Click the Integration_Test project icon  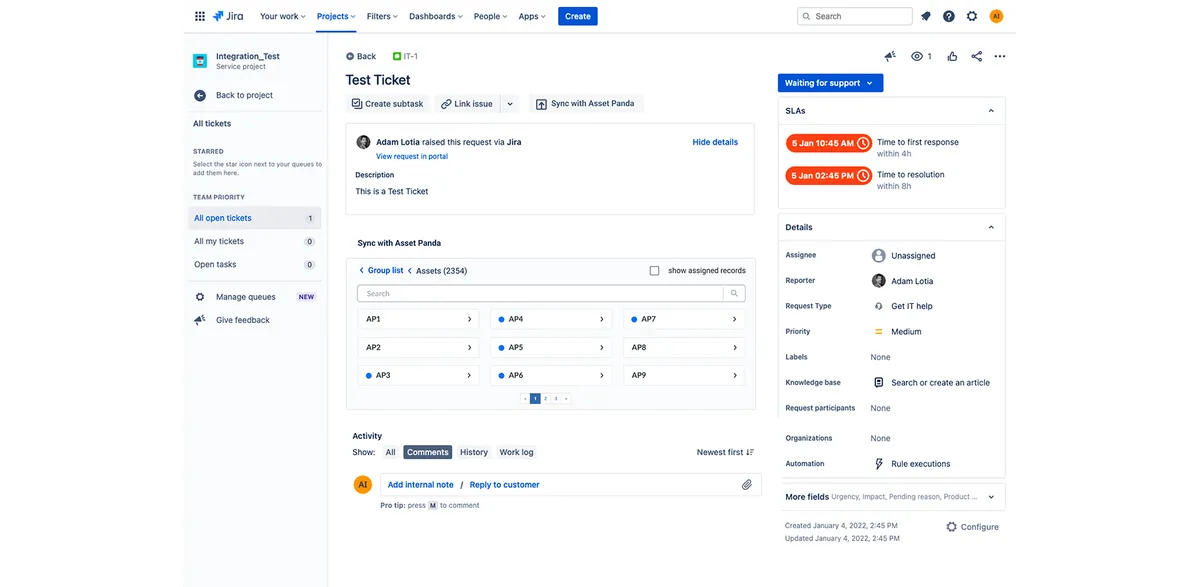200,60
